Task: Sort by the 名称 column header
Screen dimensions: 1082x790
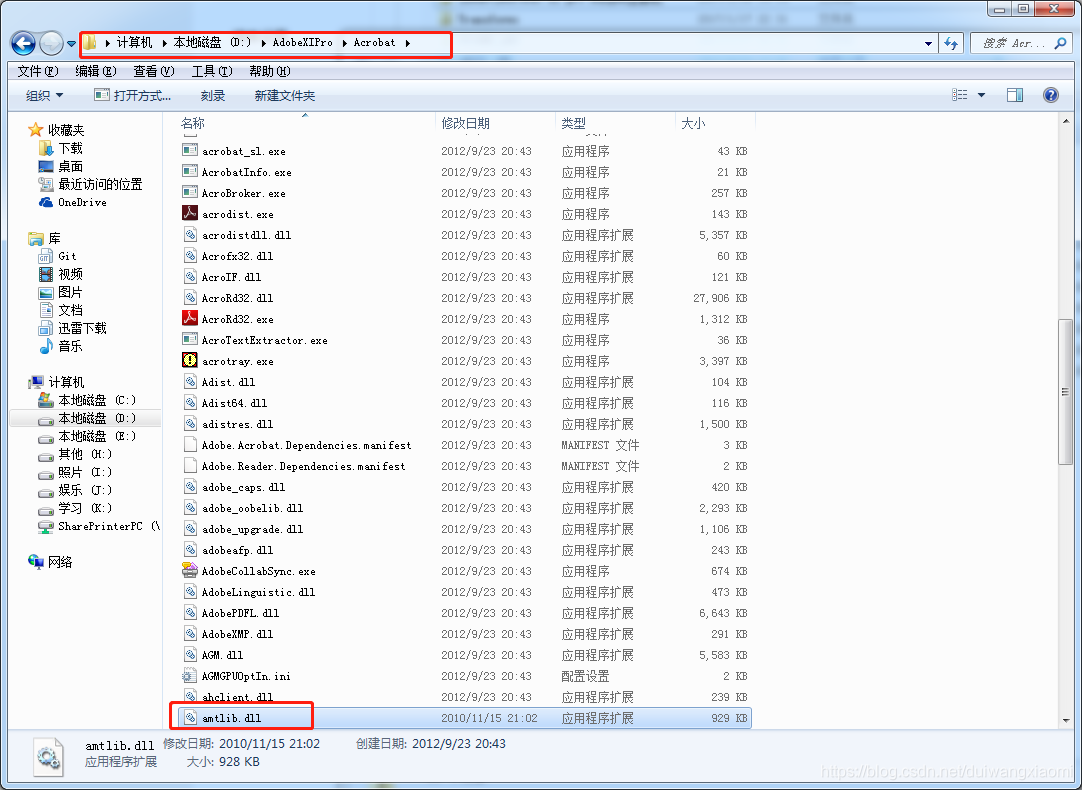Action: pyautogui.click(x=193, y=123)
